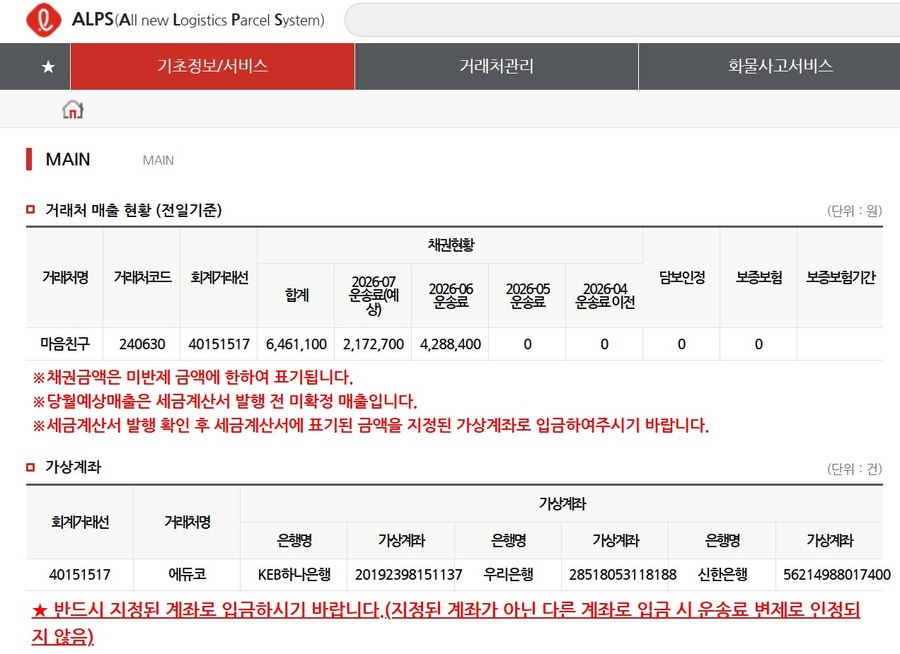Select the gray MAIN breadcrumb text
900x654 pixels.
tap(158, 160)
